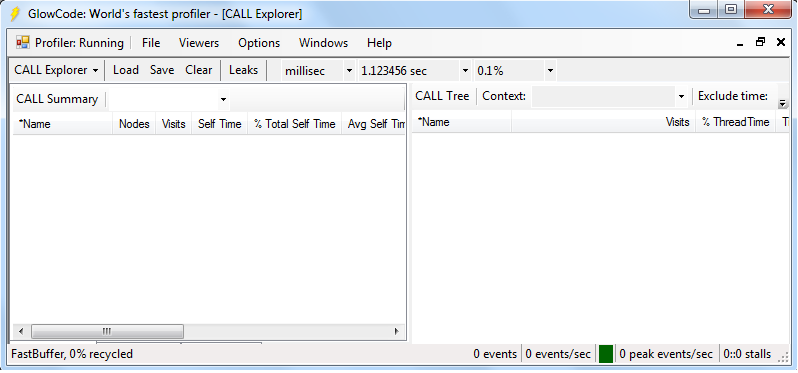Viewport: 798px width, 373px height.
Task: Close the GlowCode main window
Action: click(768, 10)
